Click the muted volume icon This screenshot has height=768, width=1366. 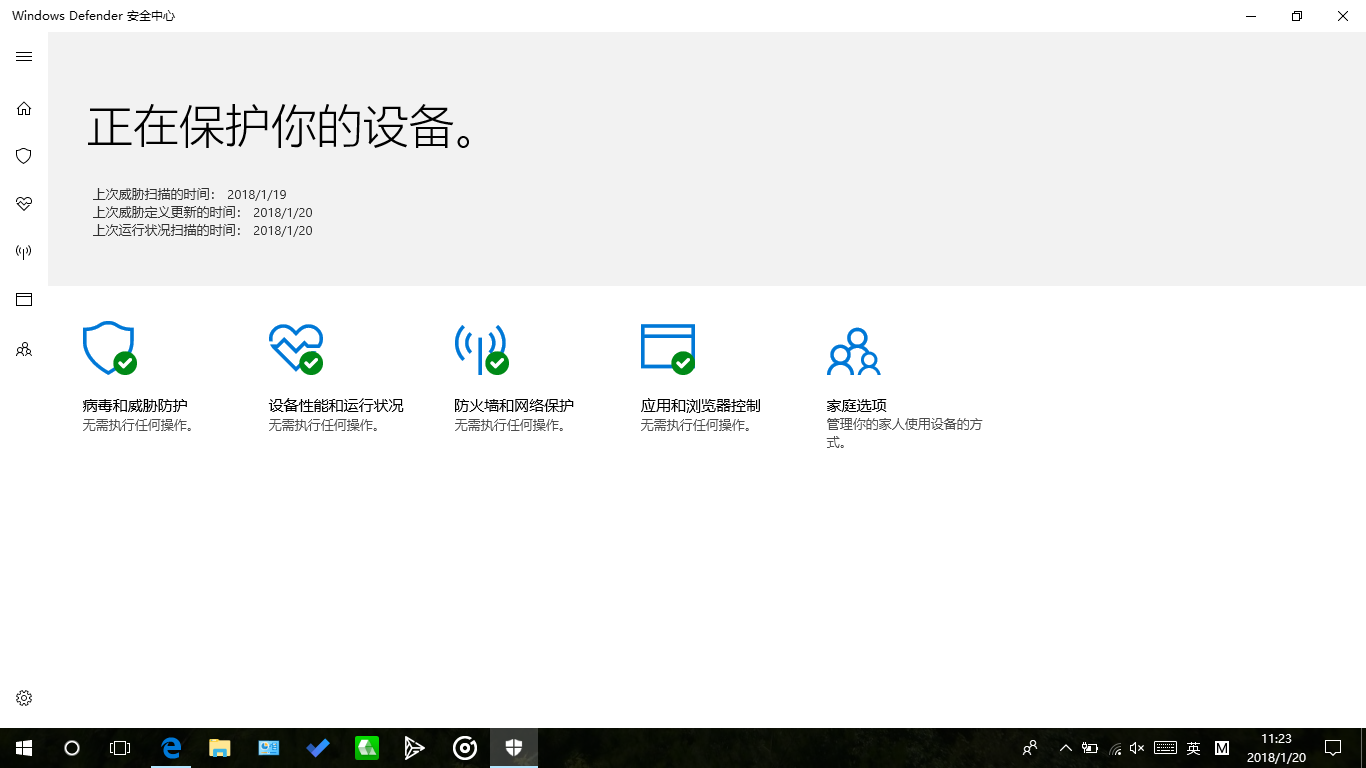(x=1137, y=748)
